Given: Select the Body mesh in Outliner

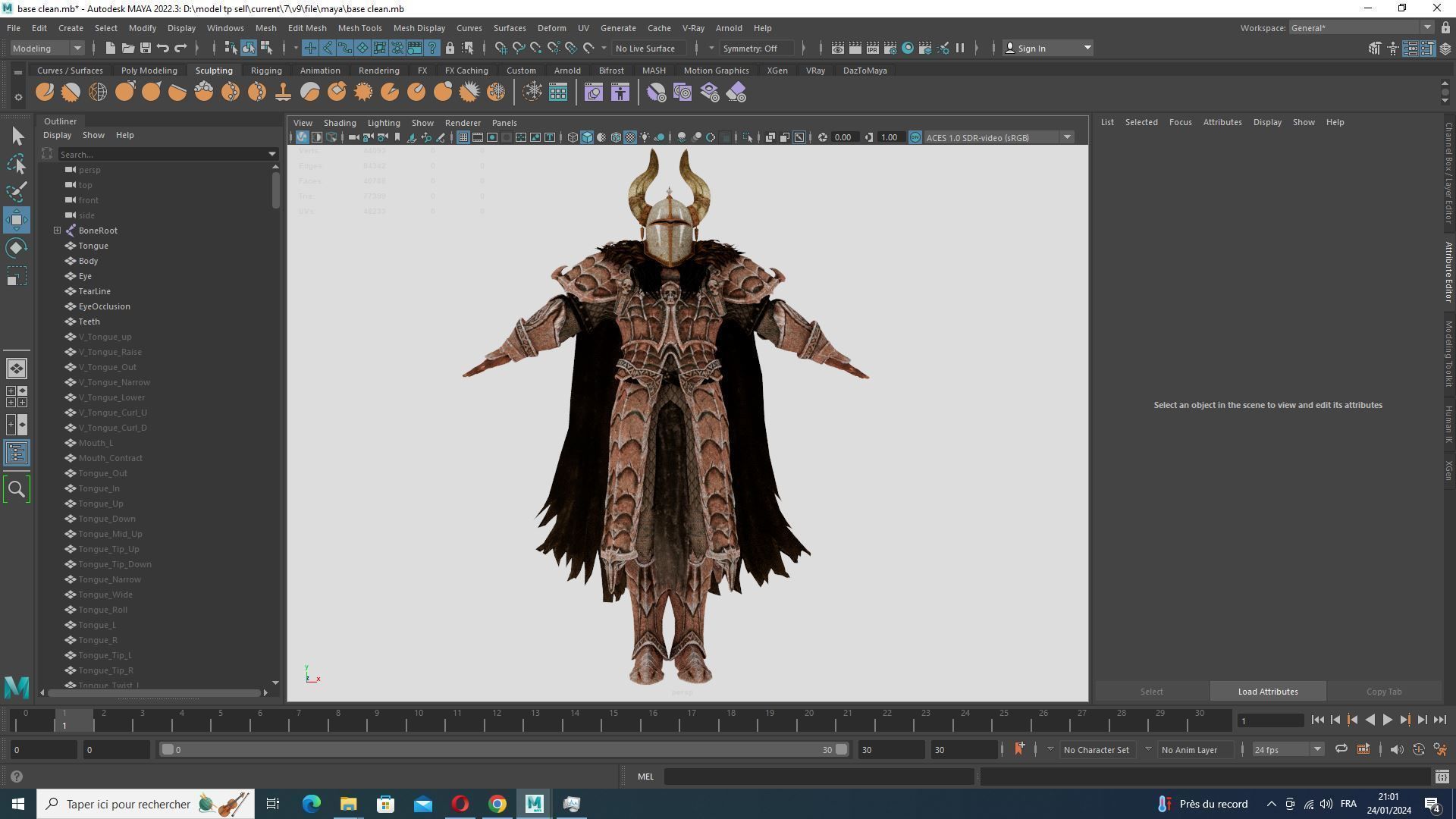Looking at the screenshot, I should point(88,261).
